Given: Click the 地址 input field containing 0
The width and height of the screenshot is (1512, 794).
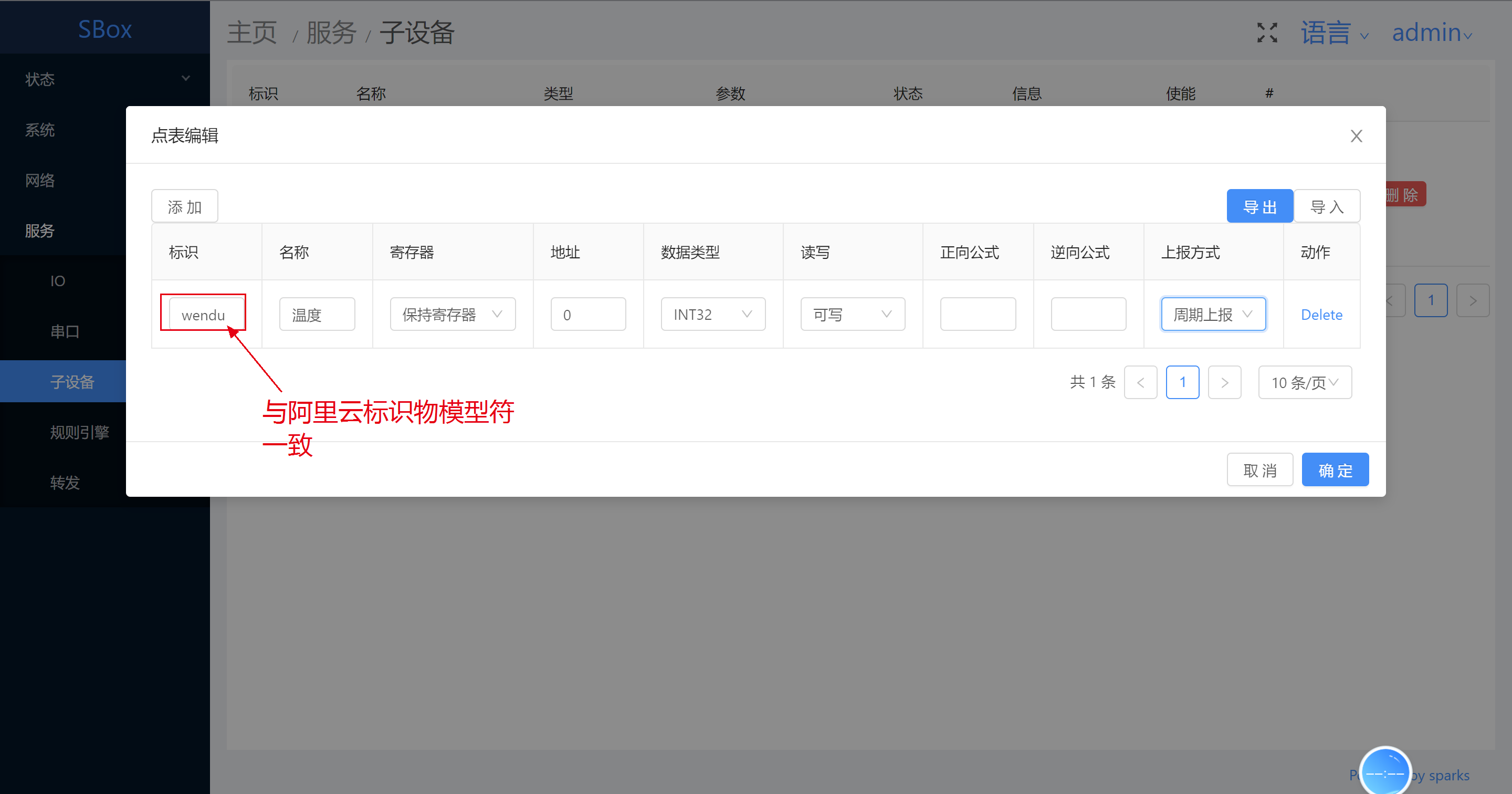Looking at the screenshot, I should [x=588, y=315].
